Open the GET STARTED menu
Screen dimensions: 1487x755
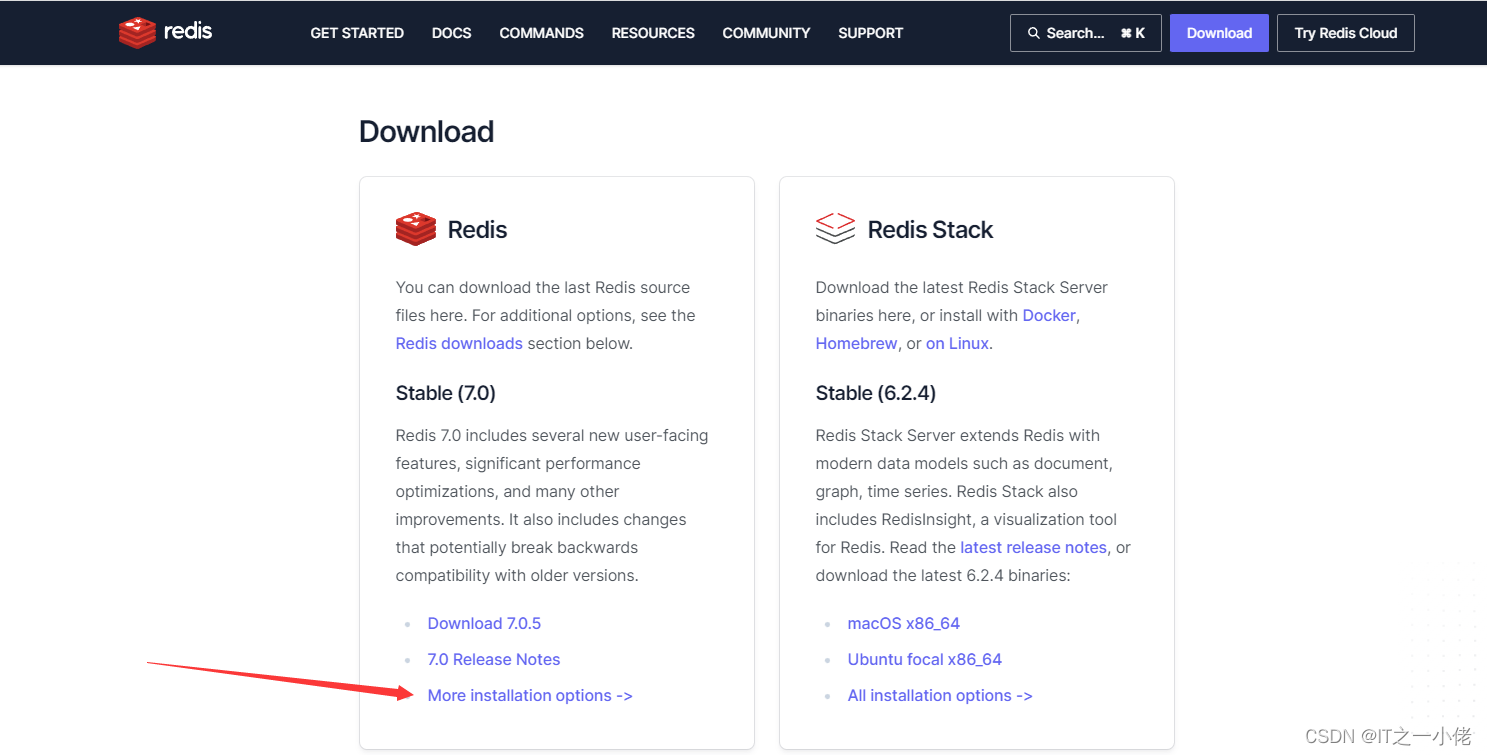357,33
